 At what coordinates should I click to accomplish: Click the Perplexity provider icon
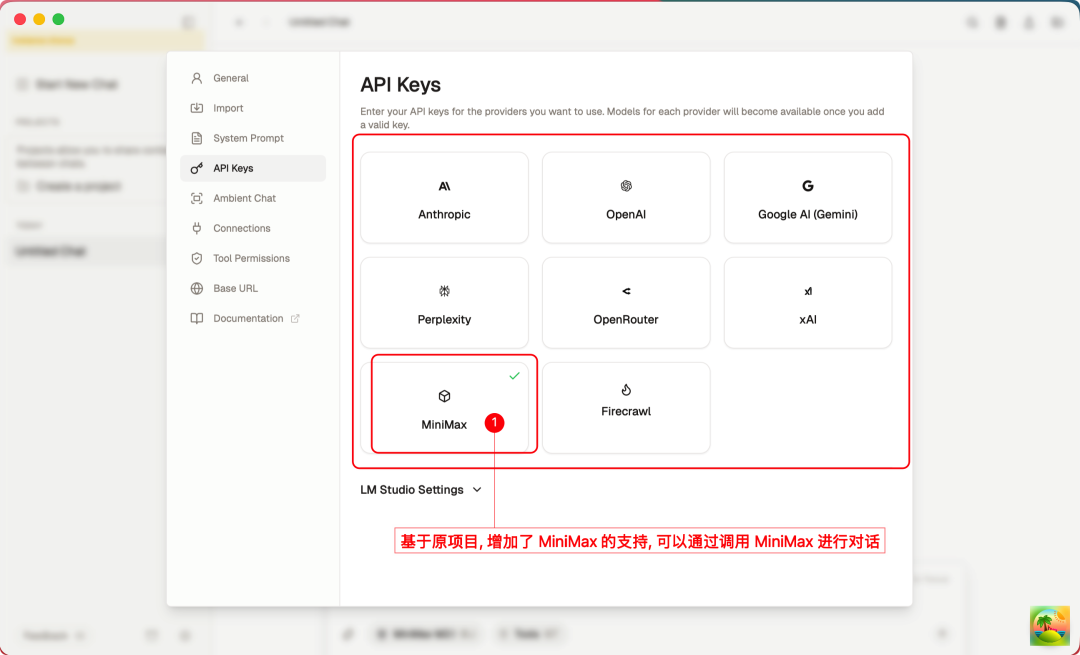(444, 291)
